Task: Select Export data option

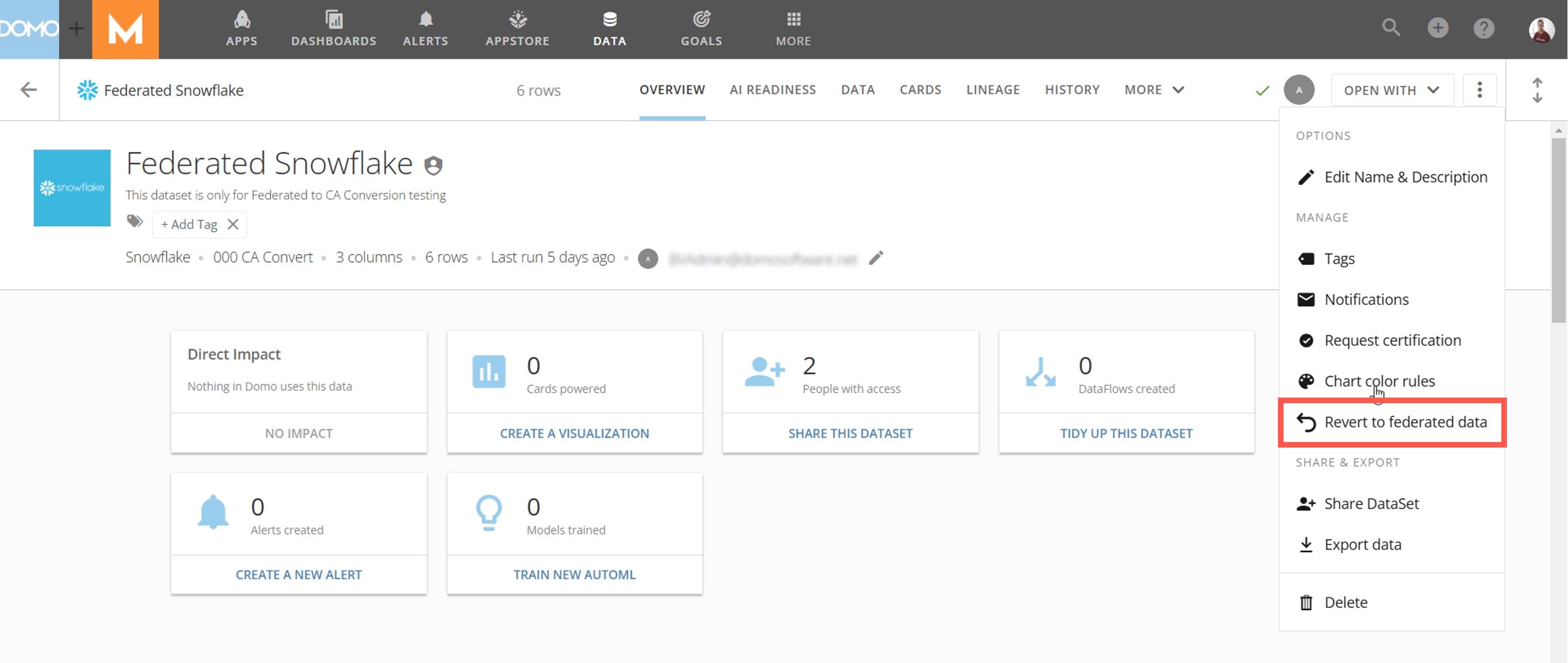Action: point(1391,544)
